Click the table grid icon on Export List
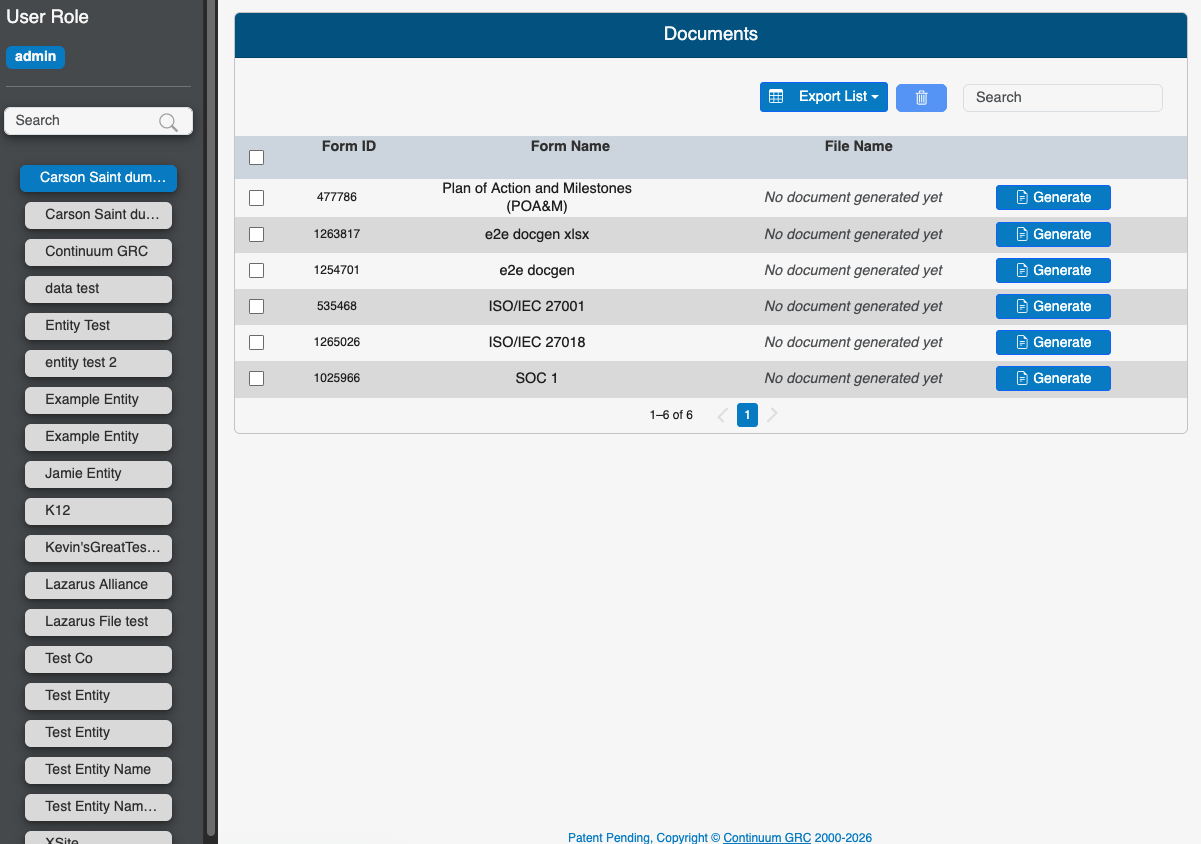This screenshot has height=844, width=1201. (x=776, y=97)
